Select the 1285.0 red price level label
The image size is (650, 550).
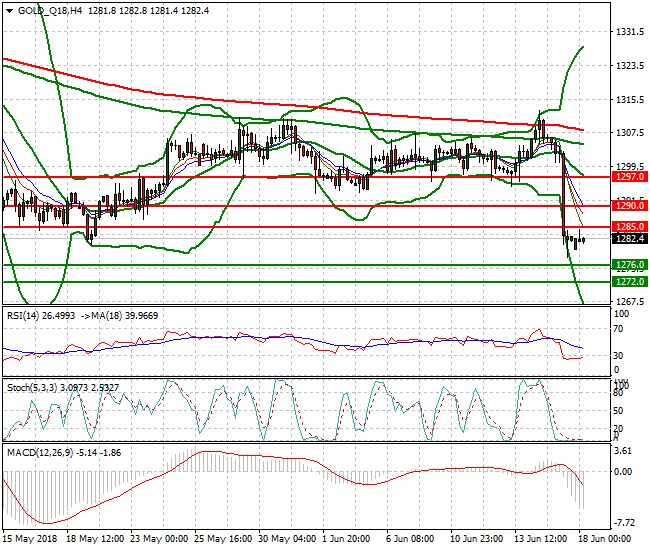click(x=630, y=227)
